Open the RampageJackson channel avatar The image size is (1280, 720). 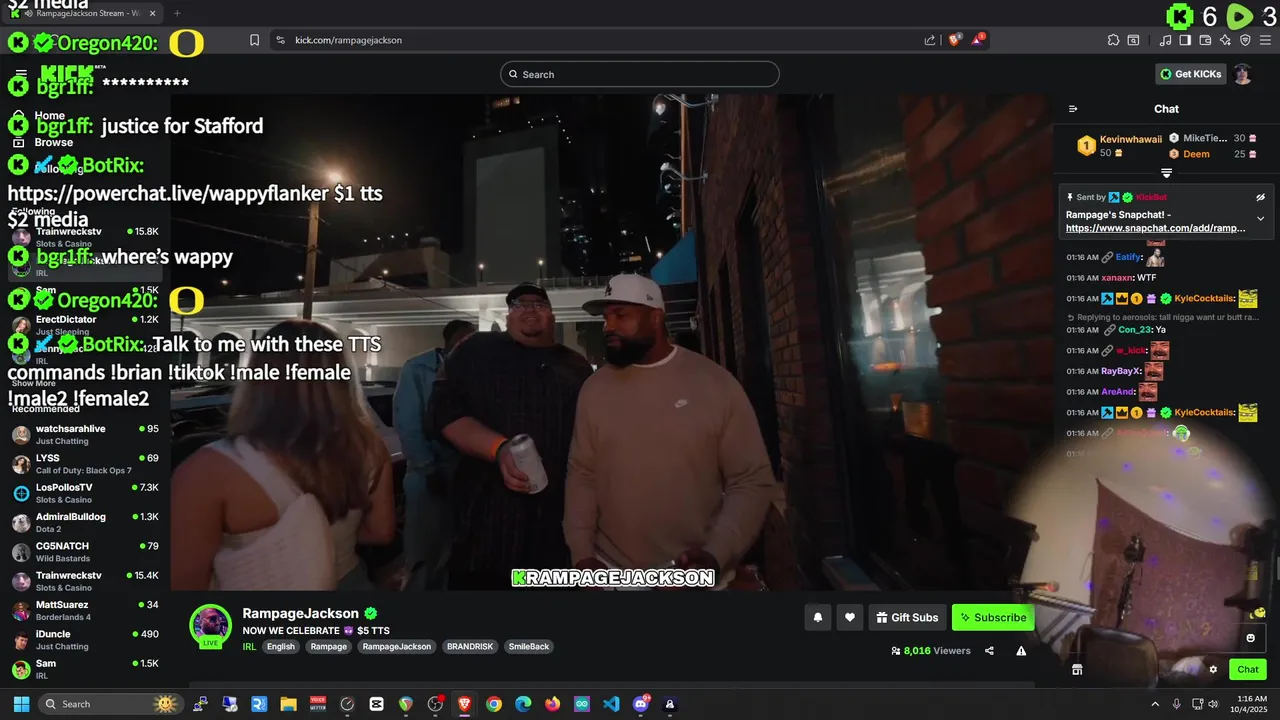[x=211, y=625]
